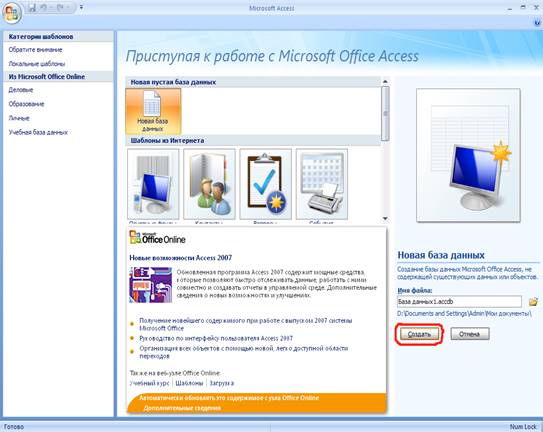Choose the Contacts template with two people
The image size is (543, 432).
click(209, 184)
